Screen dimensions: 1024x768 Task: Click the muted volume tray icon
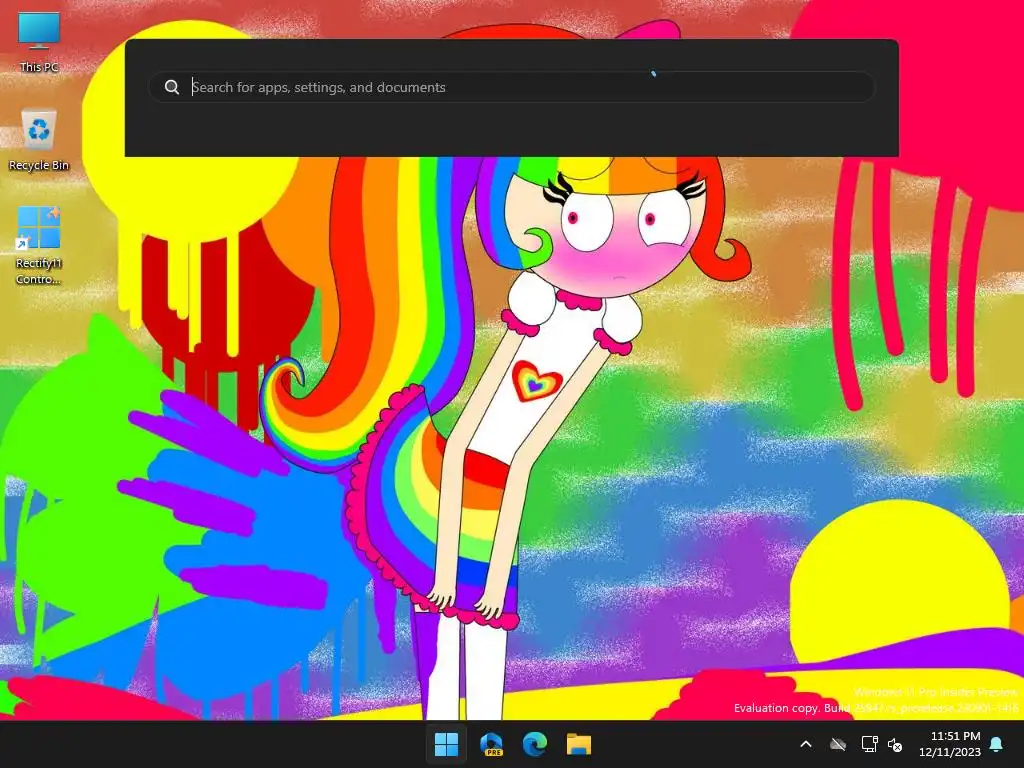(x=895, y=744)
